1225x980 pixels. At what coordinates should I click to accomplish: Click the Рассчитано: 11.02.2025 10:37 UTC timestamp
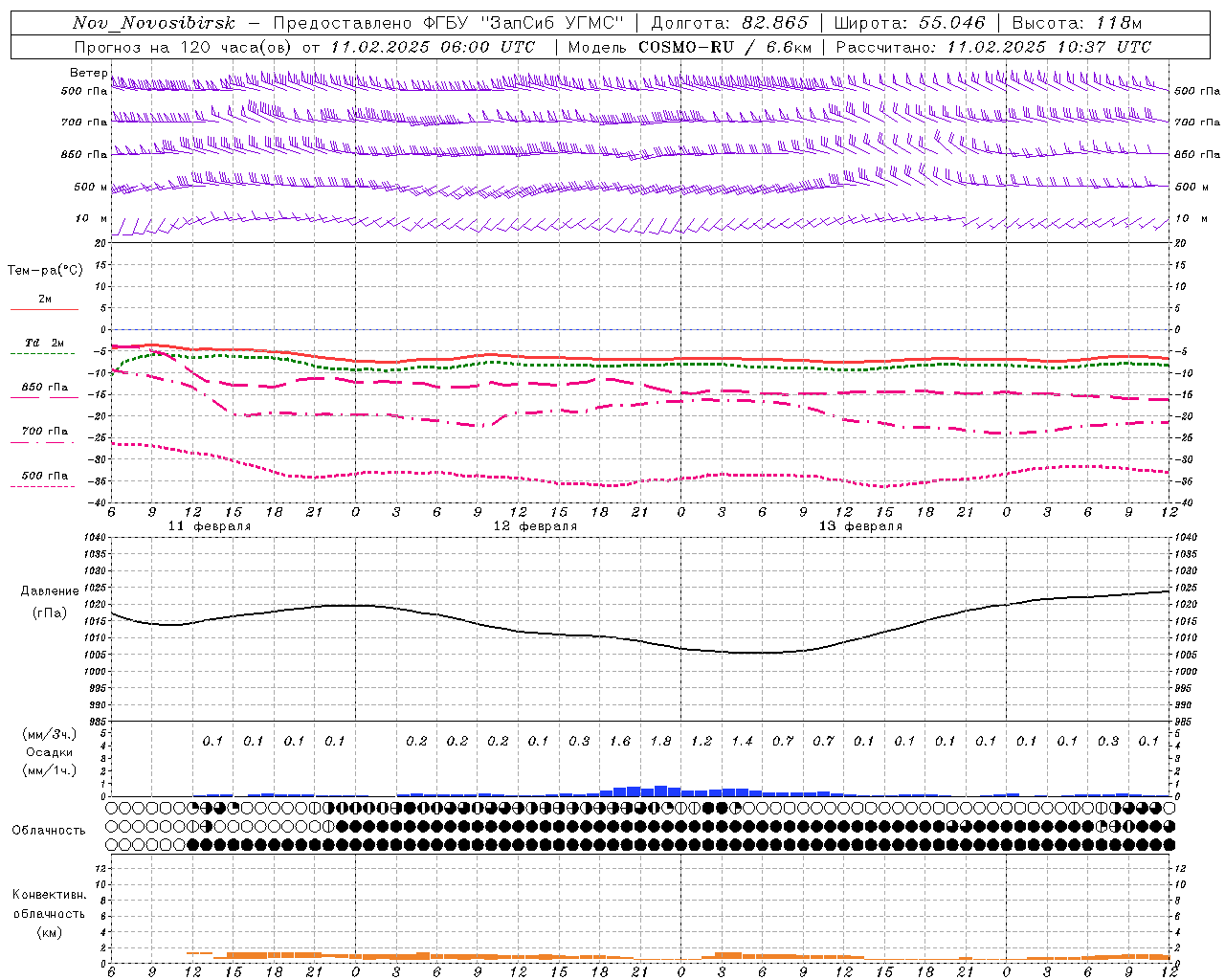[993, 47]
